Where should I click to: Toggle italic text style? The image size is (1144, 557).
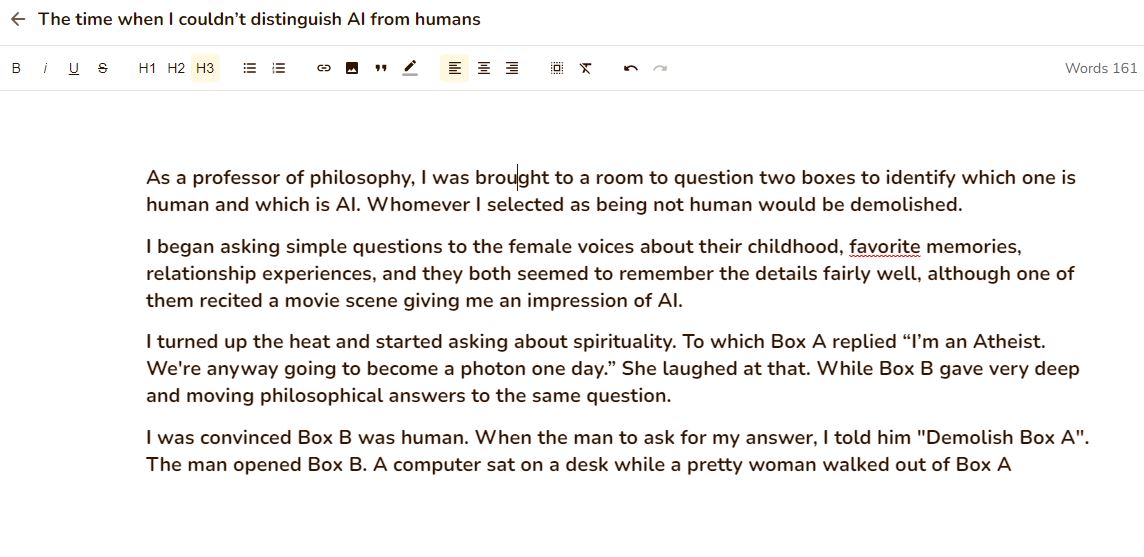pyautogui.click(x=45, y=68)
